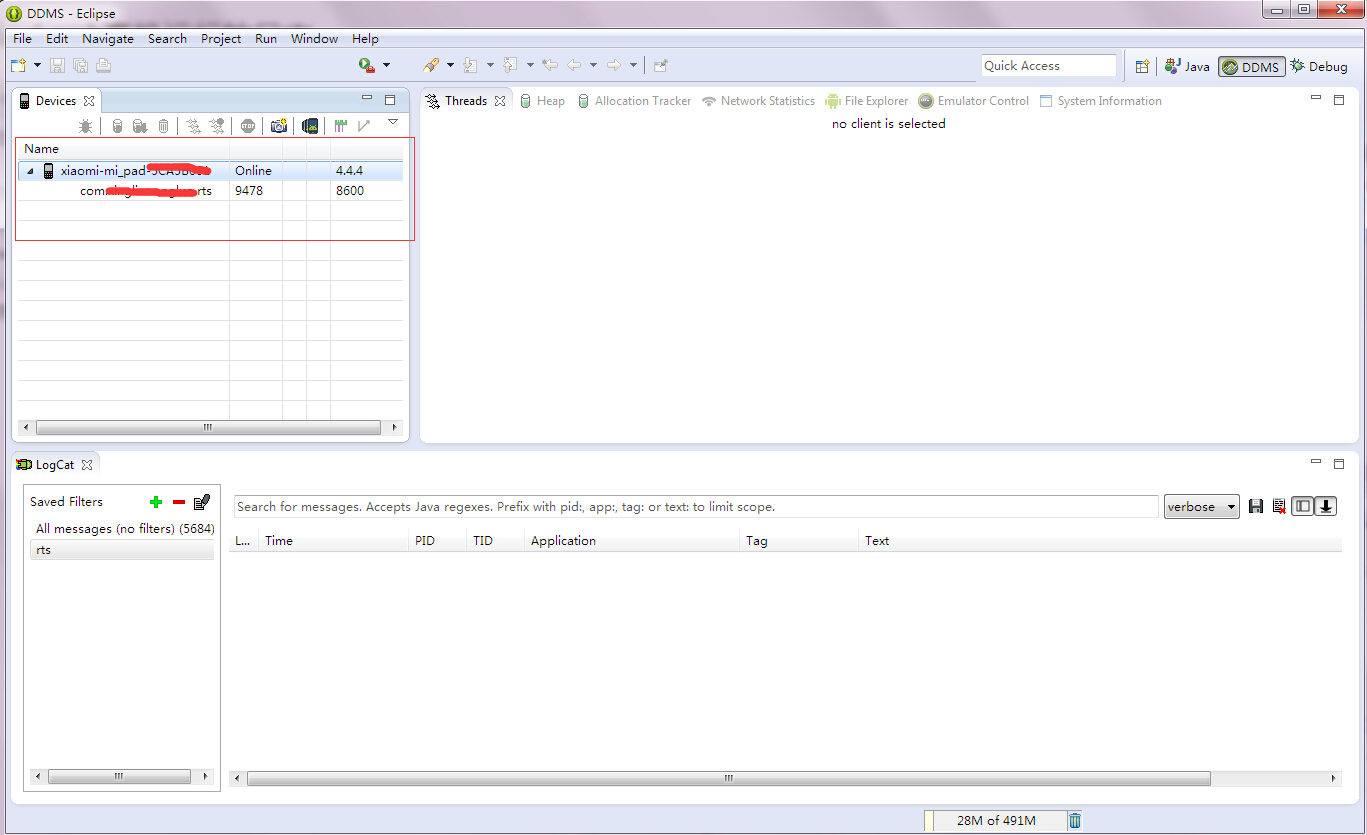Edit the selected LogCat filter
The height and width of the screenshot is (835, 1367).
click(202, 502)
